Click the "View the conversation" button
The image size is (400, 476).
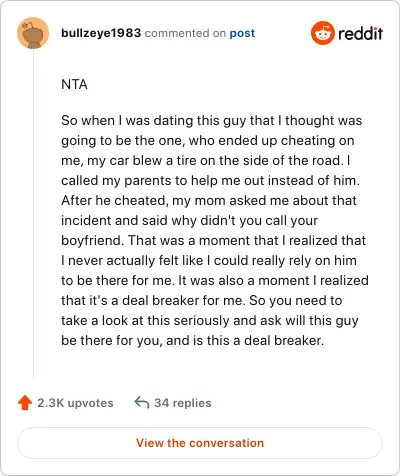pyautogui.click(x=200, y=443)
